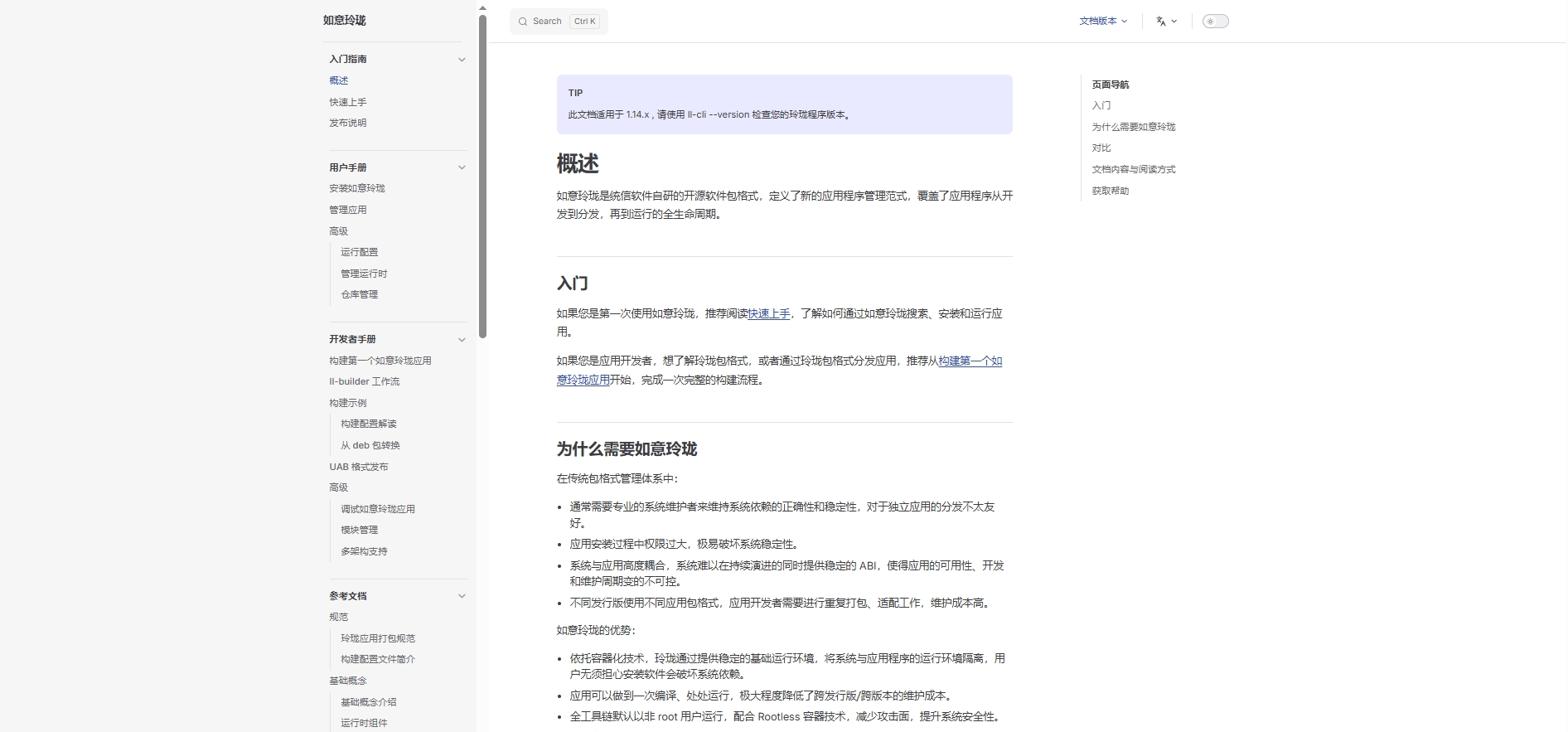Click the 如意玲珑 site title
The height and width of the screenshot is (732, 1568).
pyautogui.click(x=345, y=21)
